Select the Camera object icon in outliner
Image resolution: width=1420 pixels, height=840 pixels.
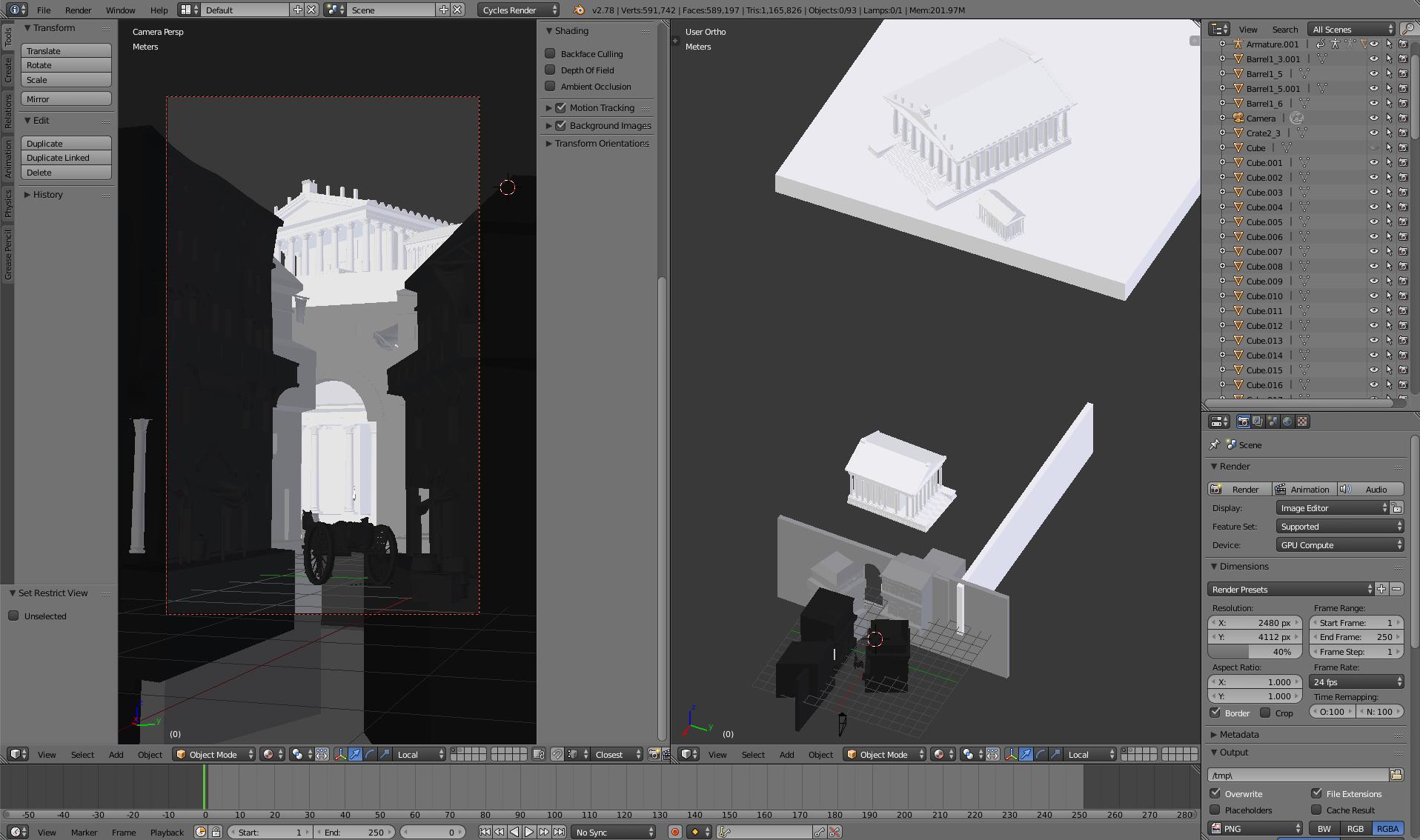pyautogui.click(x=1238, y=119)
